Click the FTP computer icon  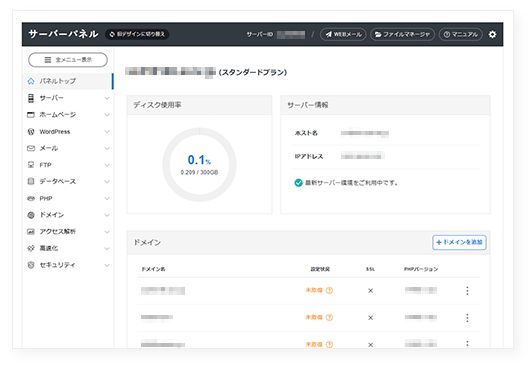[x=31, y=165]
